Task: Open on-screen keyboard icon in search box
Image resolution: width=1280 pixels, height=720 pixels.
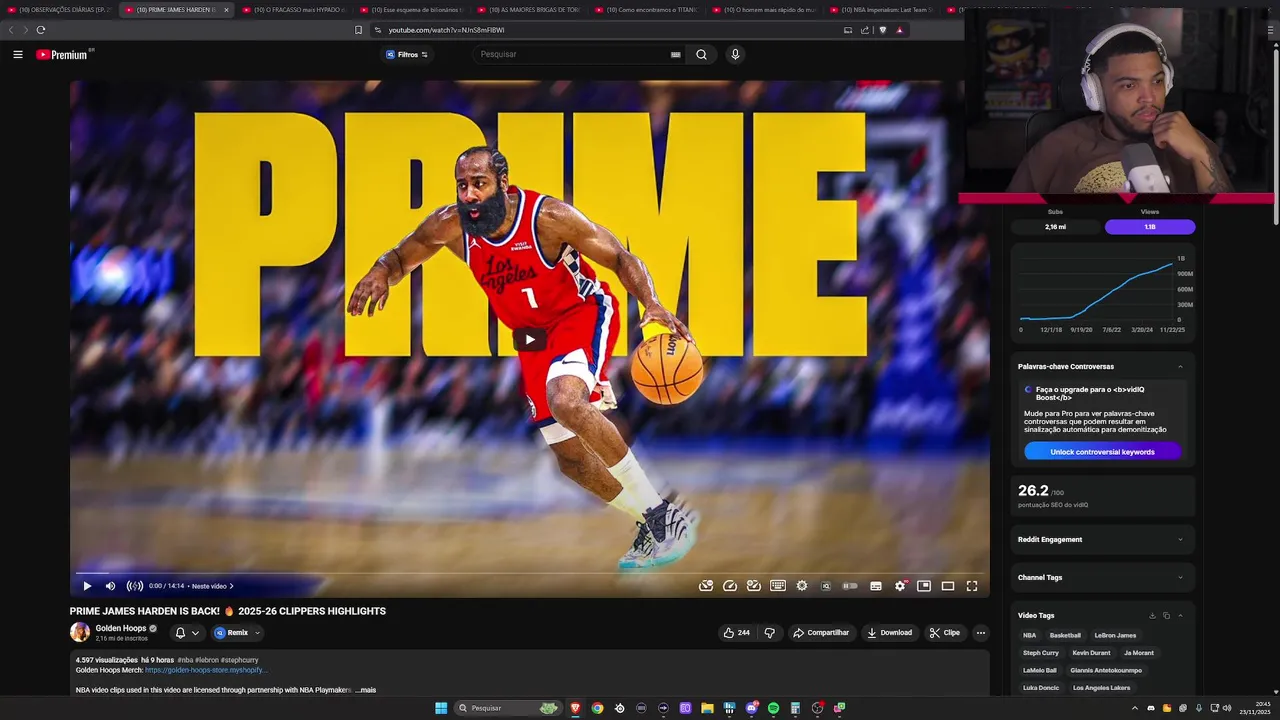Action: [675, 55]
